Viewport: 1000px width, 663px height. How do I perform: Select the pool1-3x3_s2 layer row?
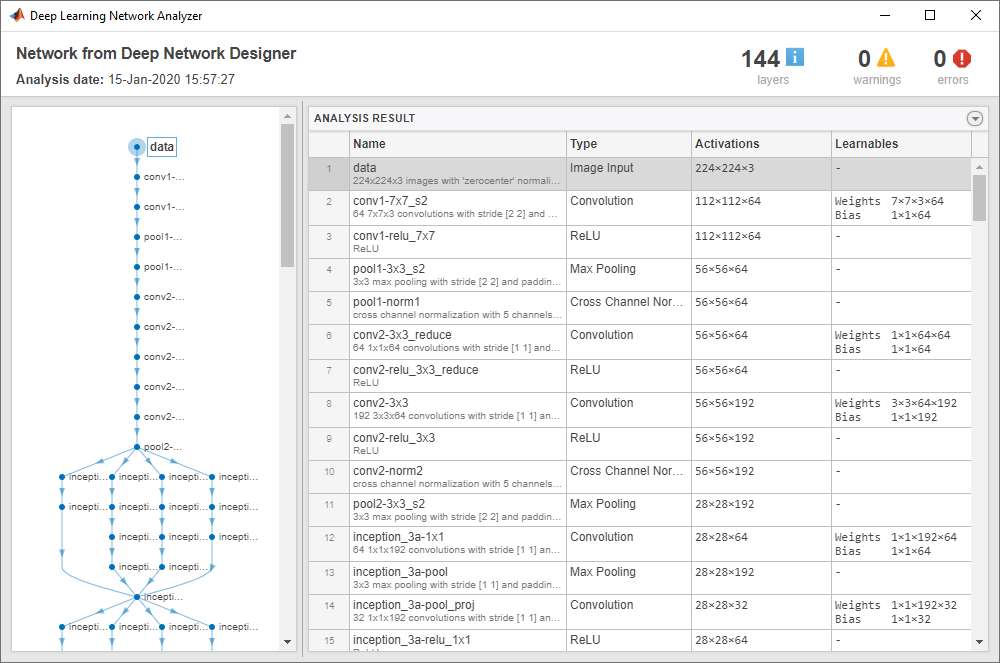coord(640,275)
